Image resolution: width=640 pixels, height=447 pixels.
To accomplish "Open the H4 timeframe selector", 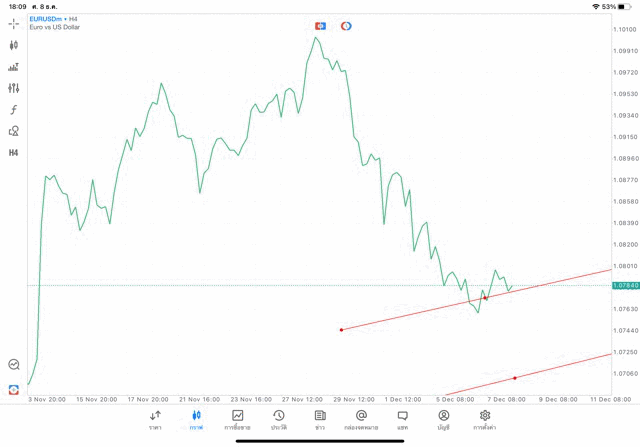I will [14, 153].
